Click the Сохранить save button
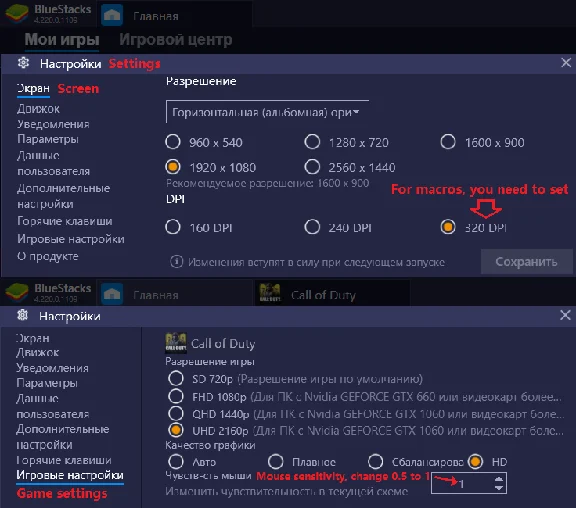Screen dimensions: 576x508 [526, 262]
